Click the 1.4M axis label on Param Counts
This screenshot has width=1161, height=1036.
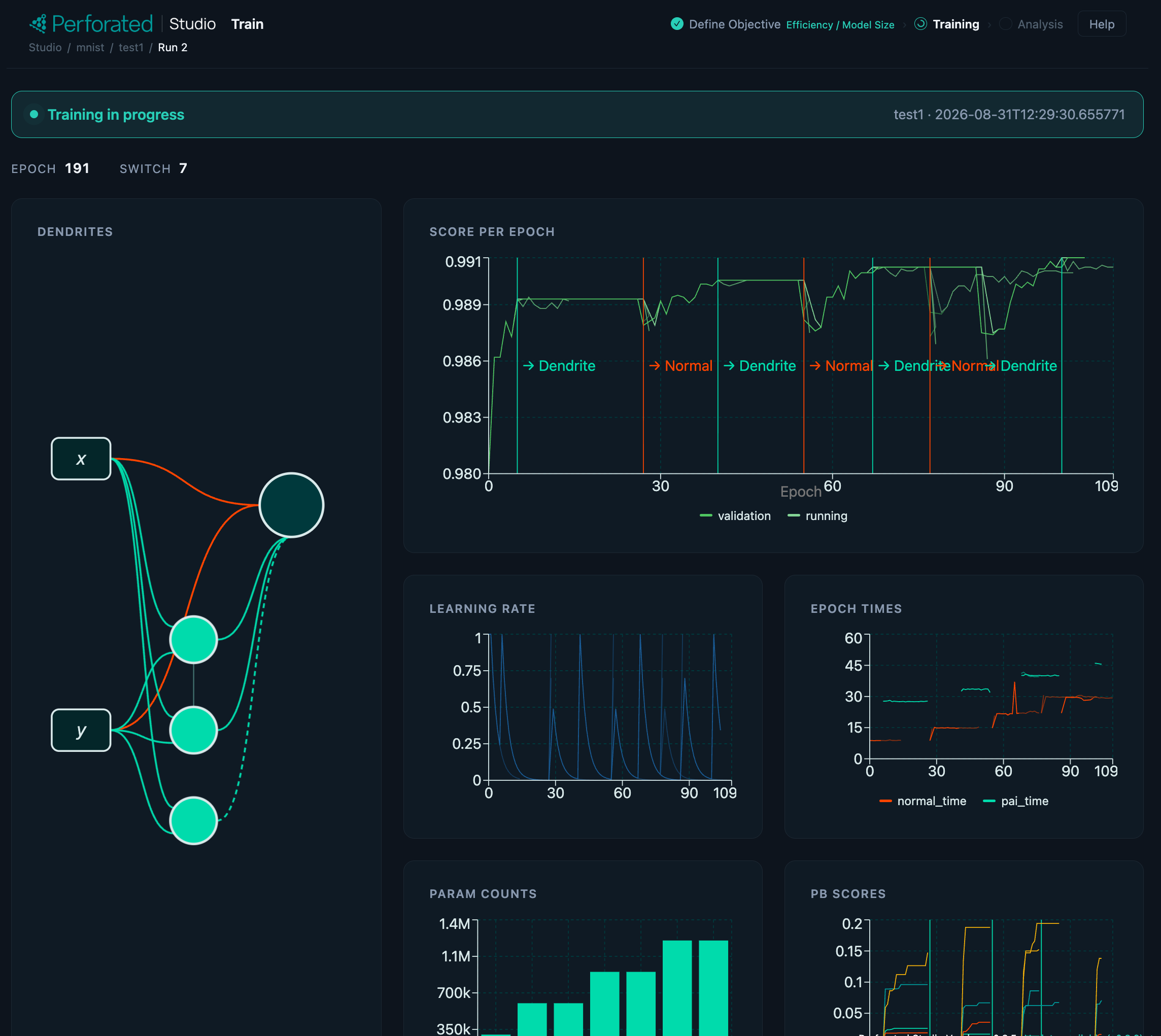pos(454,923)
